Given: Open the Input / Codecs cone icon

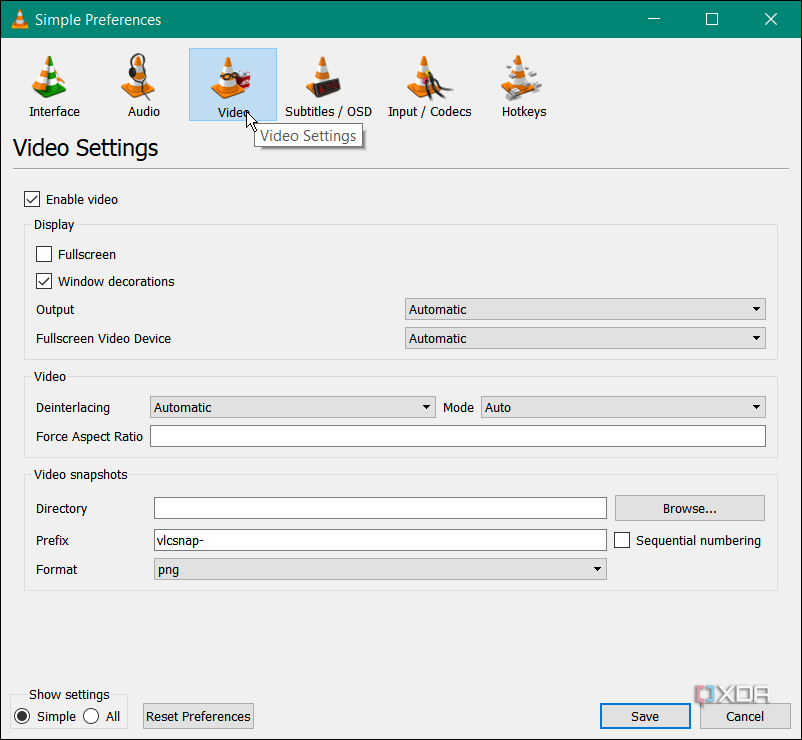Looking at the screenshot, I should click(428, 78).
